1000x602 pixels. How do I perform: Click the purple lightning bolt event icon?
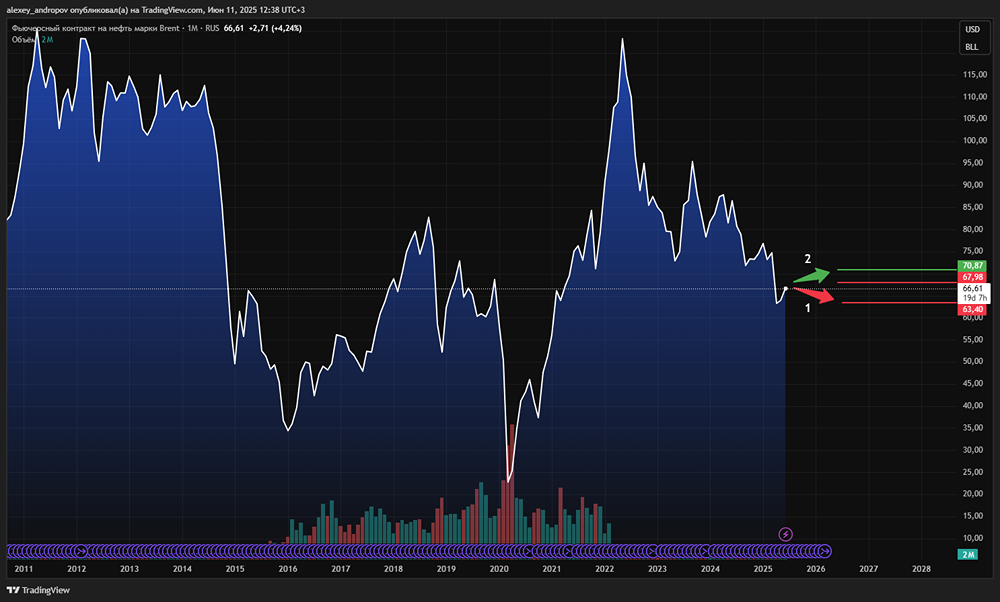click(x=786, y=534)
